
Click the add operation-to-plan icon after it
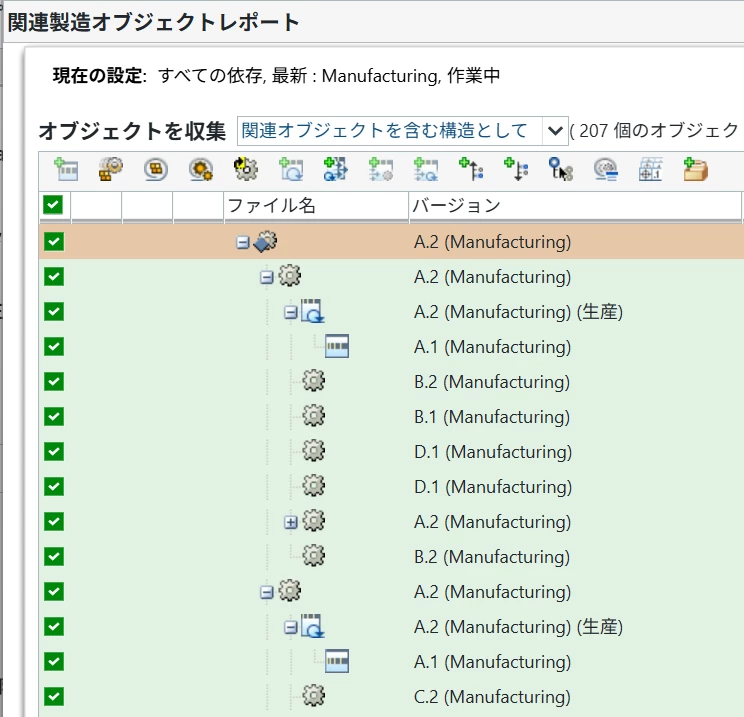(426, 169)
